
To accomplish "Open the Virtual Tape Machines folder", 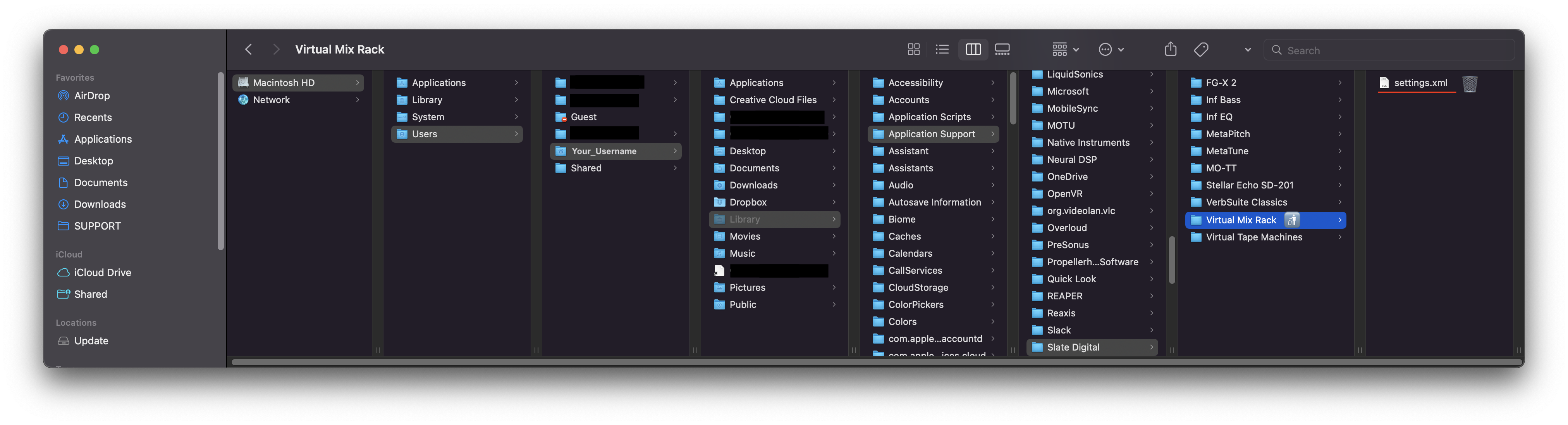I will point(1253,237).
